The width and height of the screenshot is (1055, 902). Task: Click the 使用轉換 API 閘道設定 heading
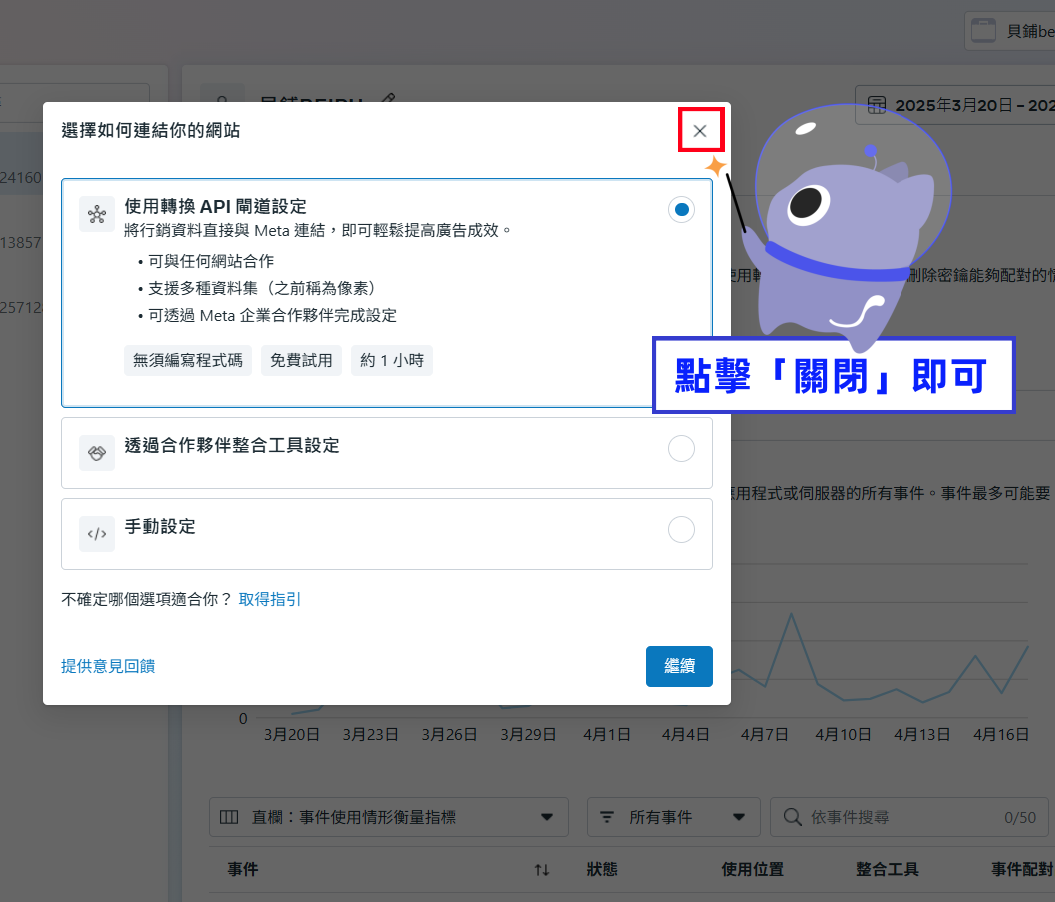click(215, 206)
